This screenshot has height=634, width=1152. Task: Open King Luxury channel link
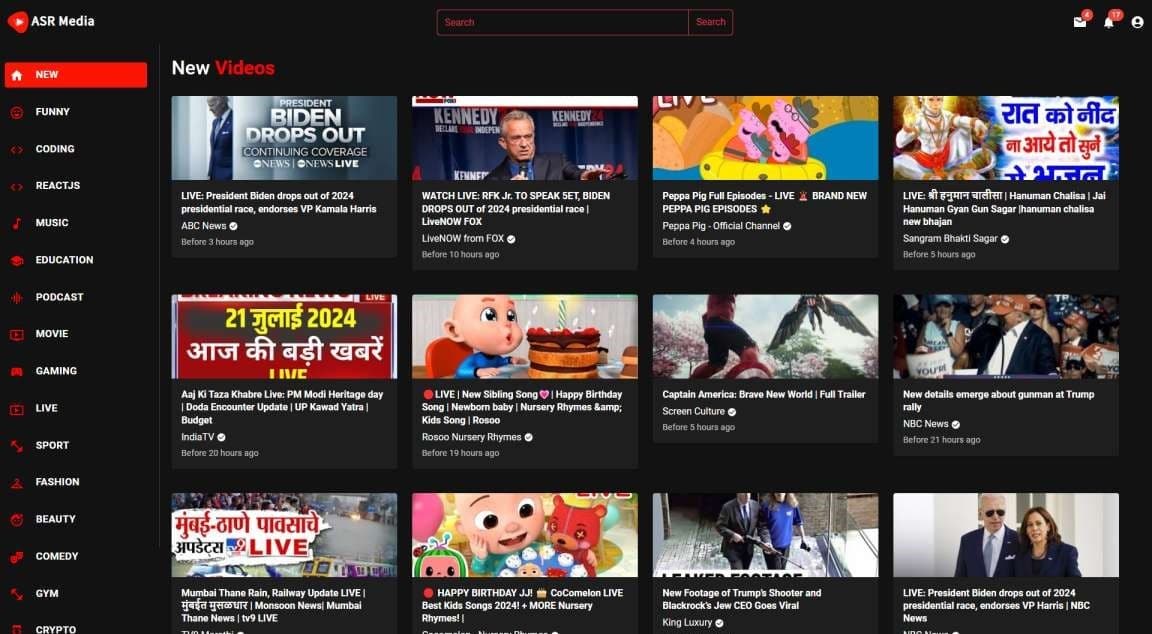687,622
